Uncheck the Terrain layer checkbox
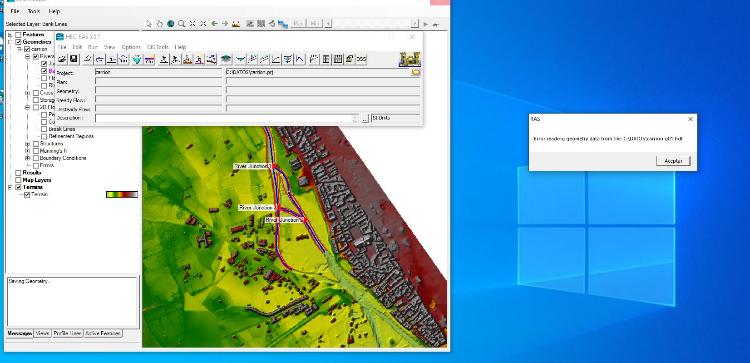 [x=18, y=187]
